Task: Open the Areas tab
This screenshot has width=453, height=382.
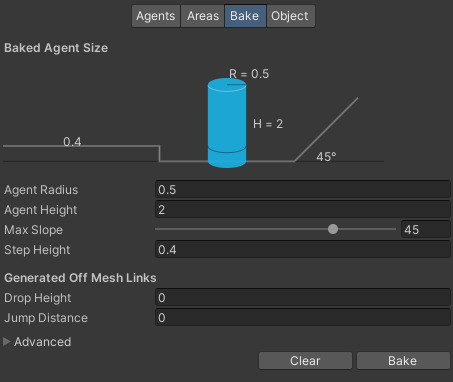Action: click(x=203, y=16)
